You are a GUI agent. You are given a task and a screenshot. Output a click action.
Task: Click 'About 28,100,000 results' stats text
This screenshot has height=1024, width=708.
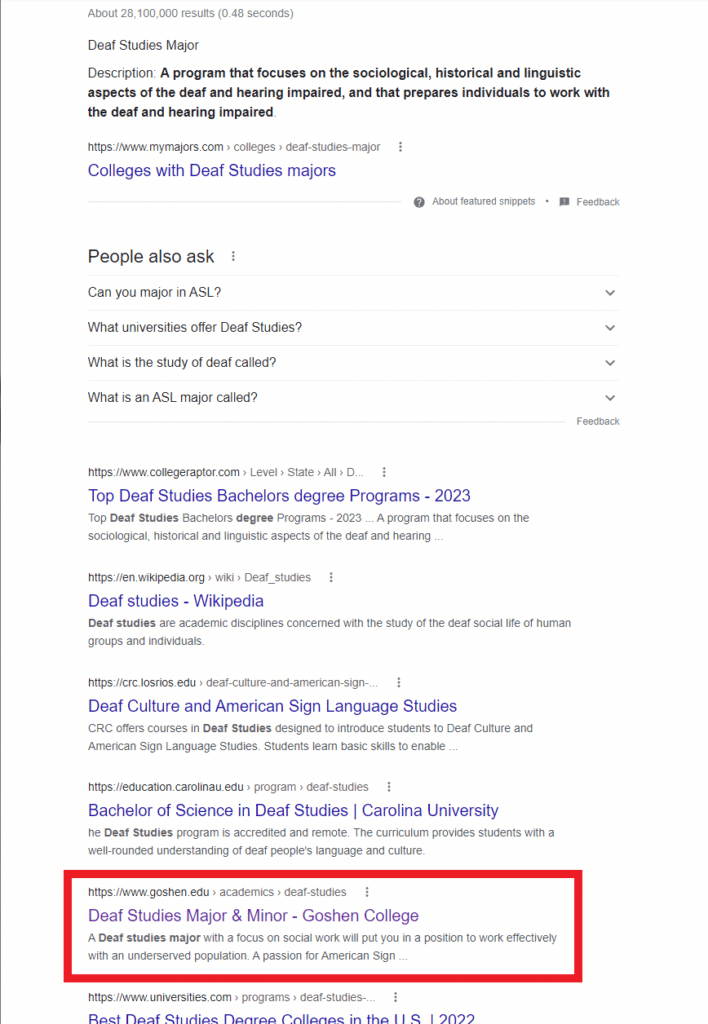[x=191, y=13]
